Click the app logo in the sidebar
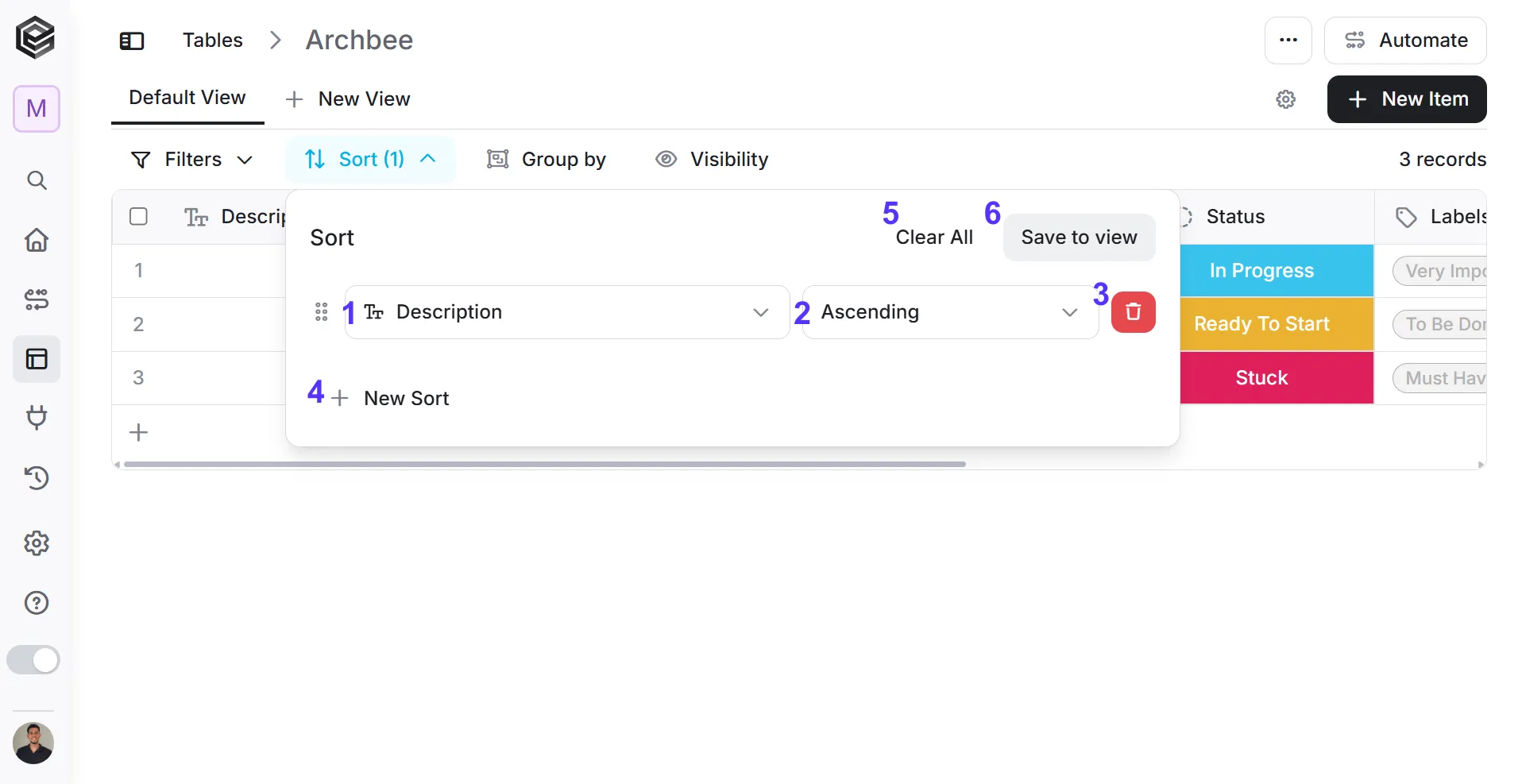 pyautogui.click(x=36, y=37)
